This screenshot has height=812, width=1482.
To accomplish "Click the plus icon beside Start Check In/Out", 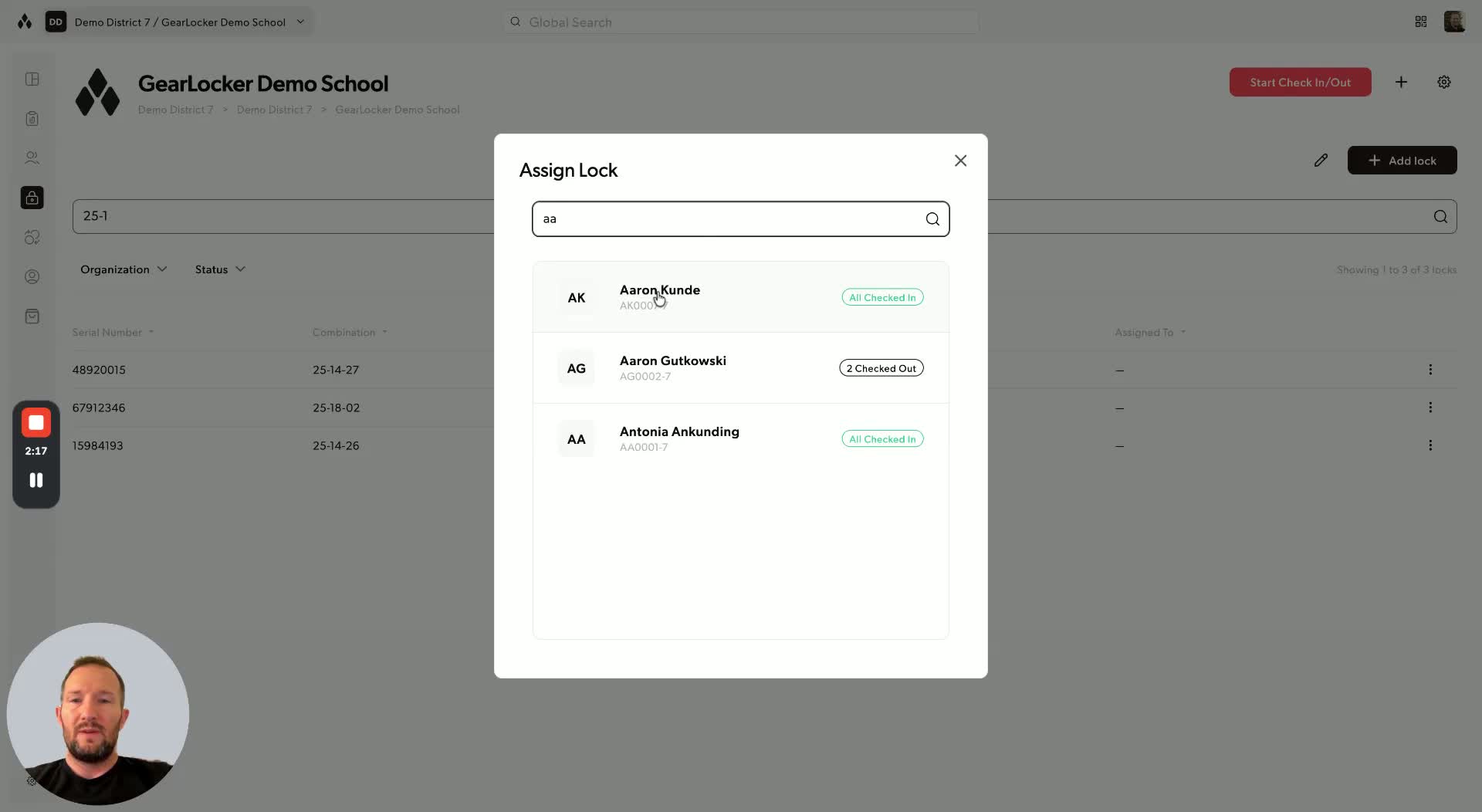I will point(1401,83).
